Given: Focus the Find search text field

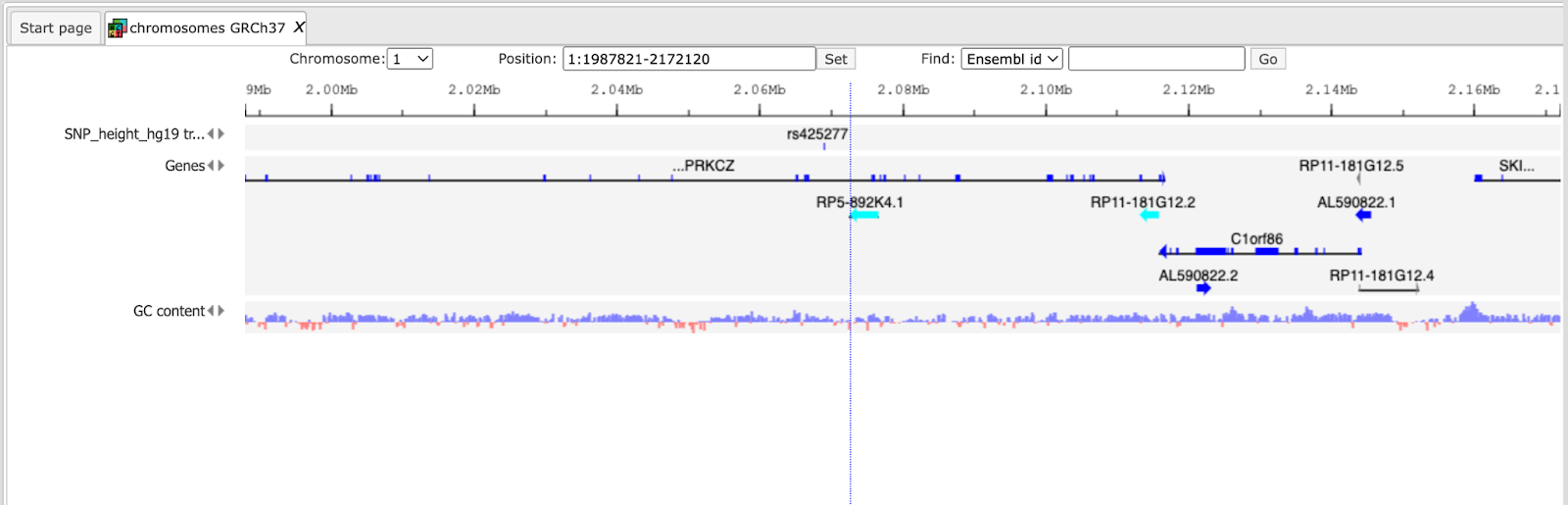Looking at the screenshot, I should (1156, 59).
